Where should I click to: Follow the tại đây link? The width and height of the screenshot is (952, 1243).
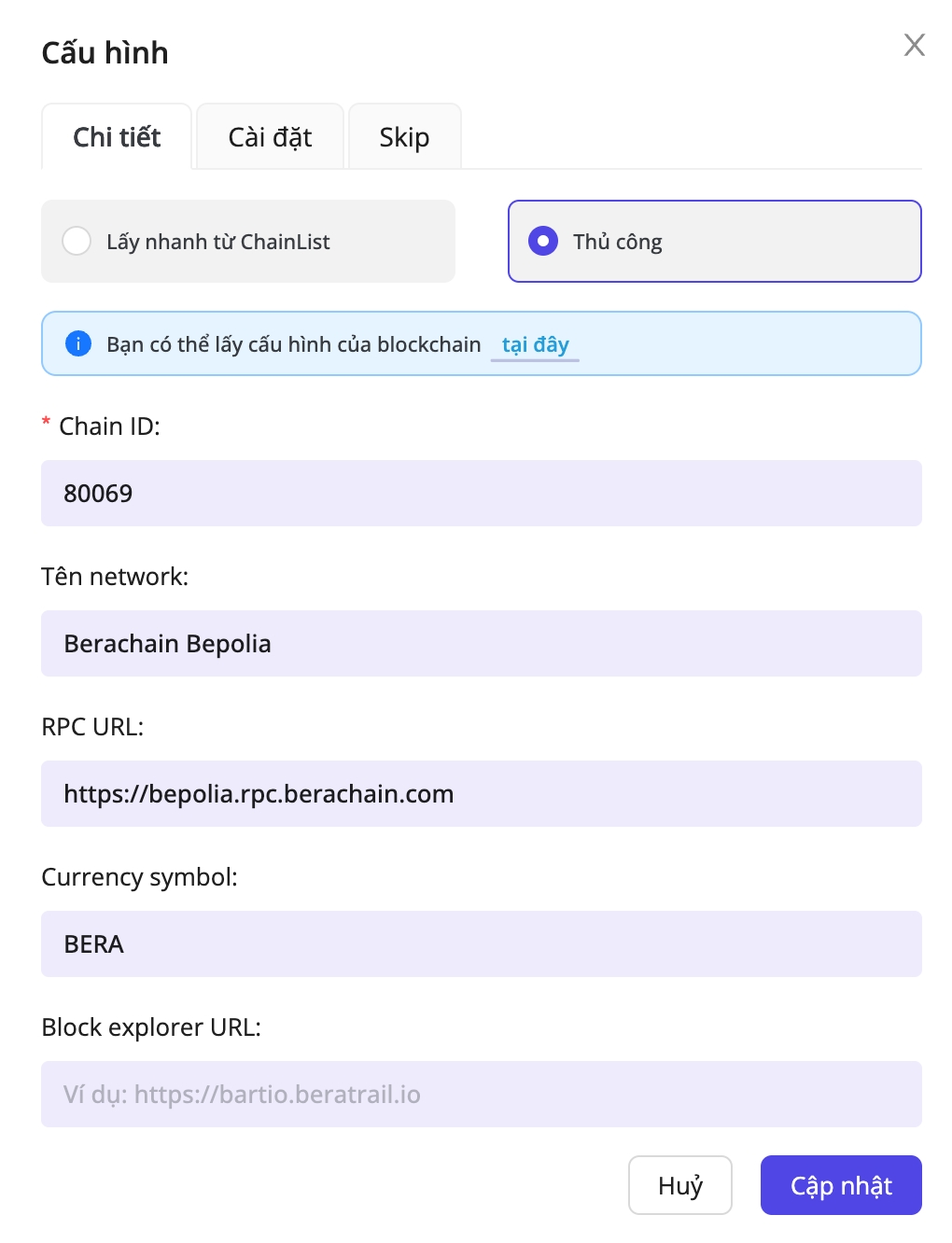(x=535, y=344)
